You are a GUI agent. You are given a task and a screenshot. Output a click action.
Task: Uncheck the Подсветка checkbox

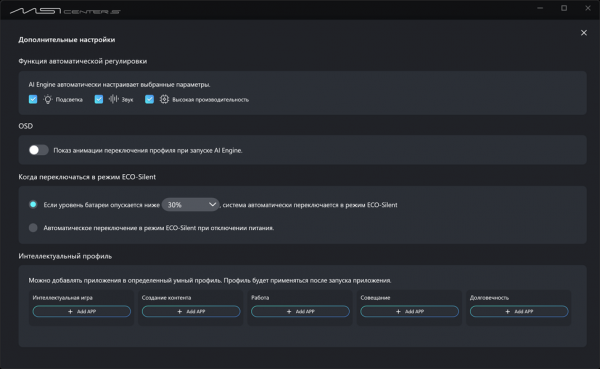(x=33, y=100)
